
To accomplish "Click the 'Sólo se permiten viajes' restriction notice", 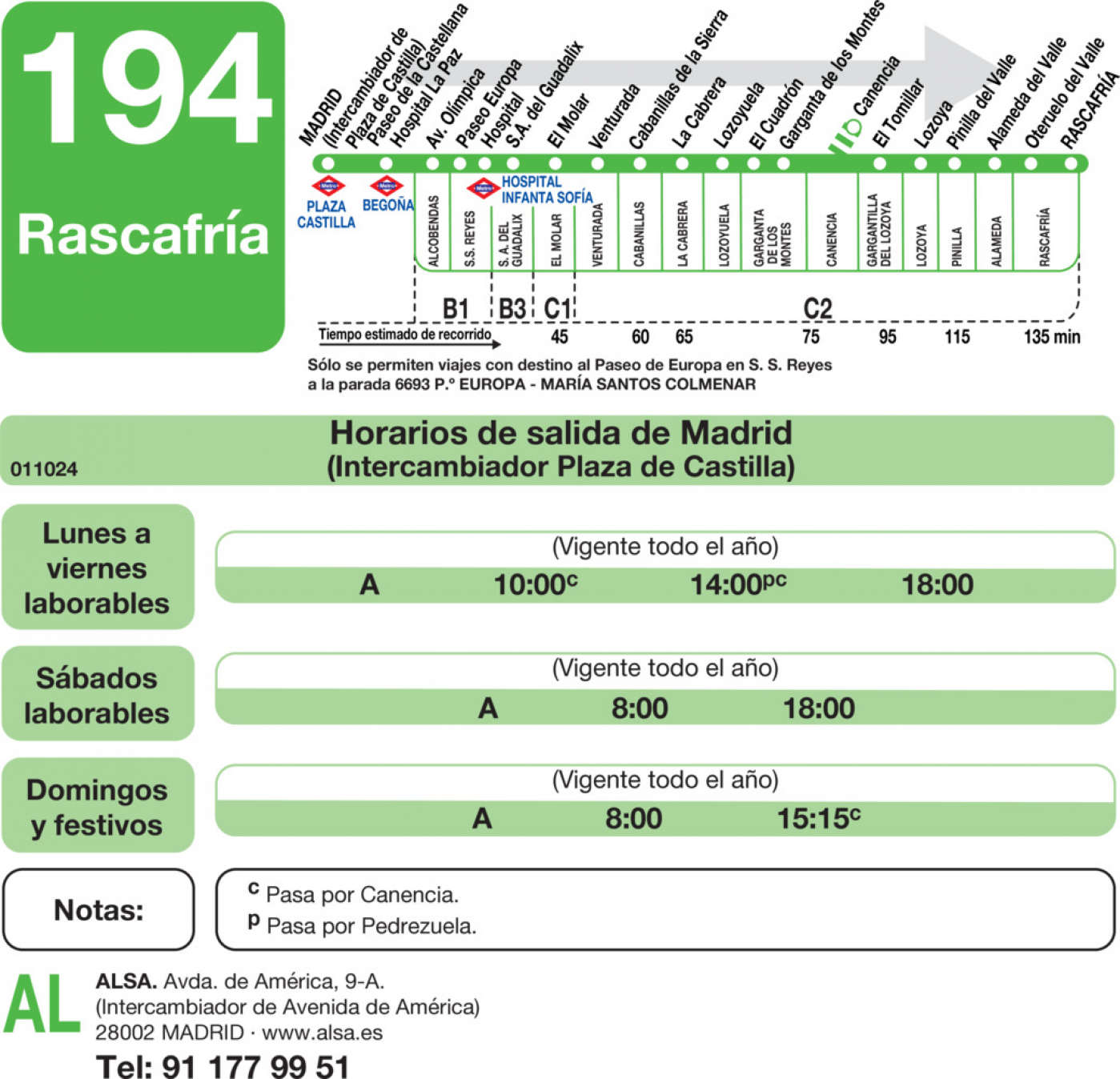I will click(570, 374).
